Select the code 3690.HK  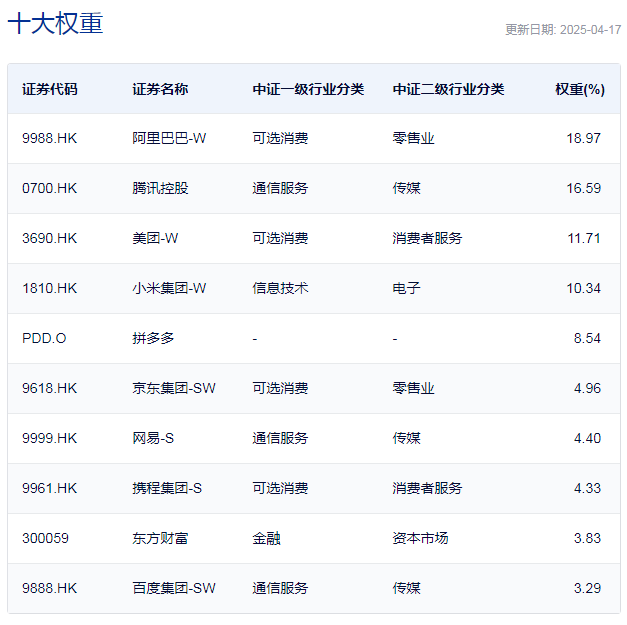tap(50, 238)
